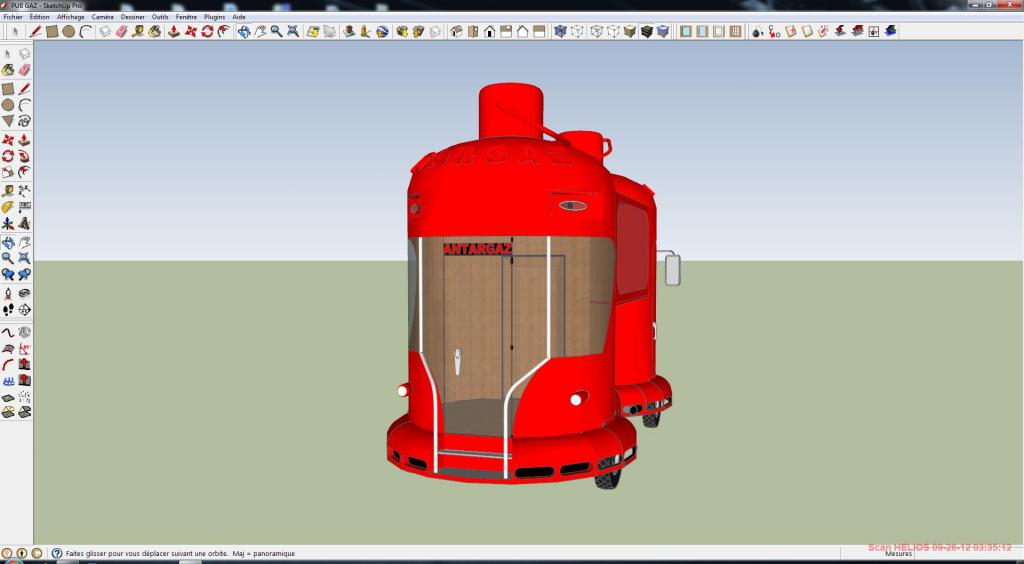Pick the Line pencil tool in top toolbar
Image resolution: width=1024 pixels, height=564 pixels.
click(x=35, y=31)
